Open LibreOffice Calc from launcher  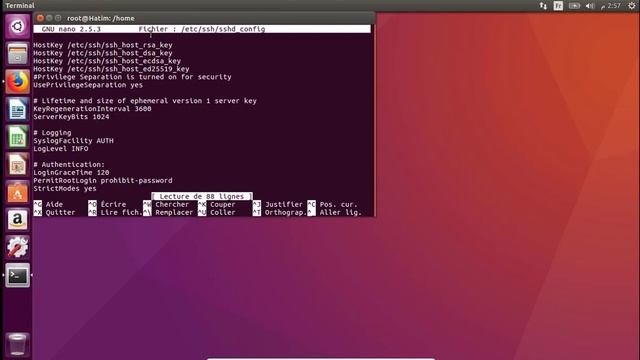17,137
